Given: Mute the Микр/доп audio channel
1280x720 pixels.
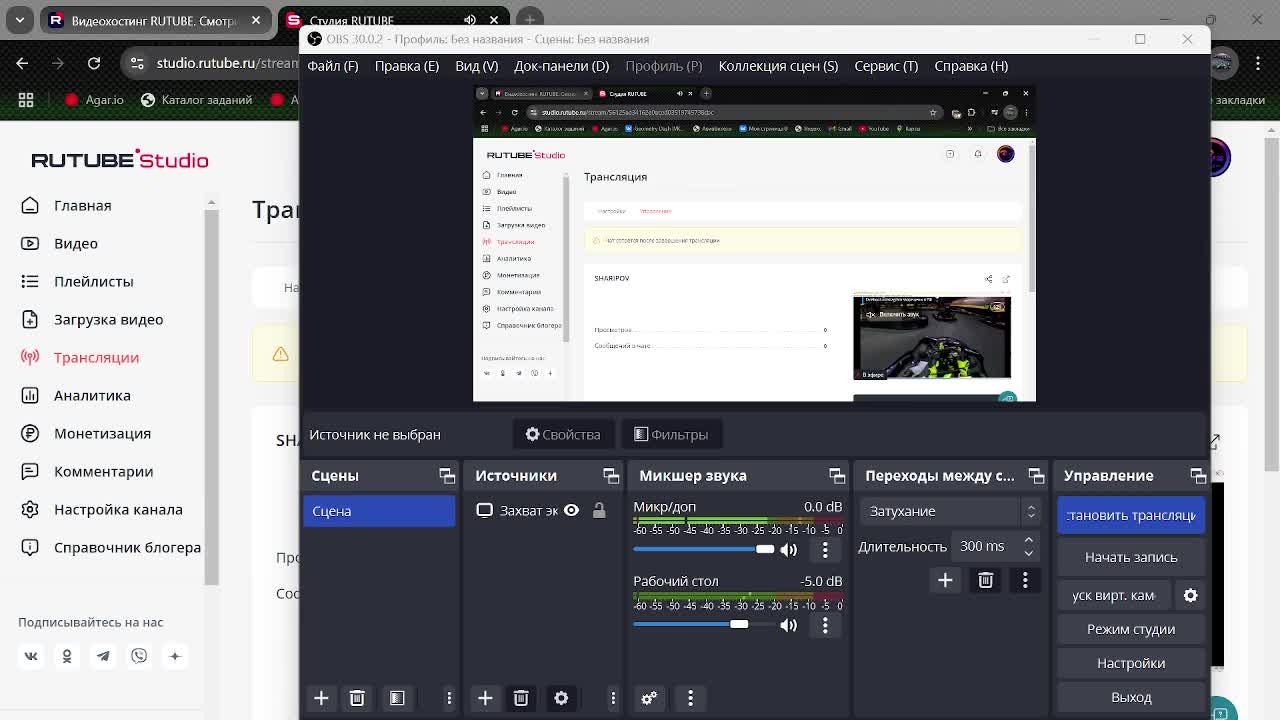Looking at the screenshot, I should [789, 549].
